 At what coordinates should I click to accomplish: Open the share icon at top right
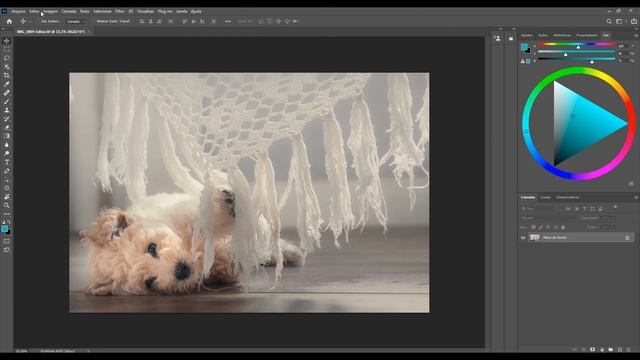634,21
